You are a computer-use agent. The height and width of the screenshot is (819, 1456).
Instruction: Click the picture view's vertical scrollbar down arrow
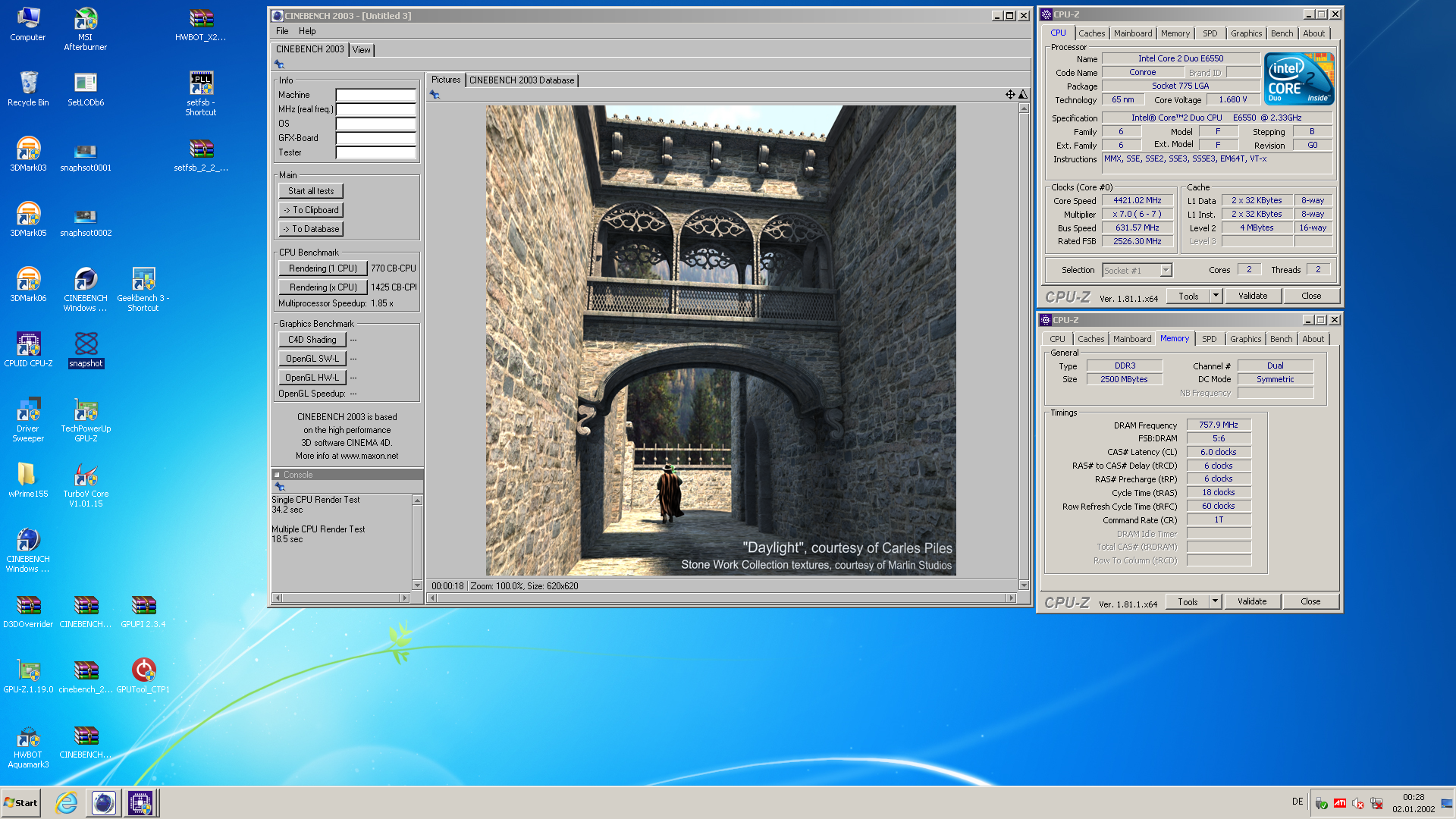click(x=1024, y=585)
